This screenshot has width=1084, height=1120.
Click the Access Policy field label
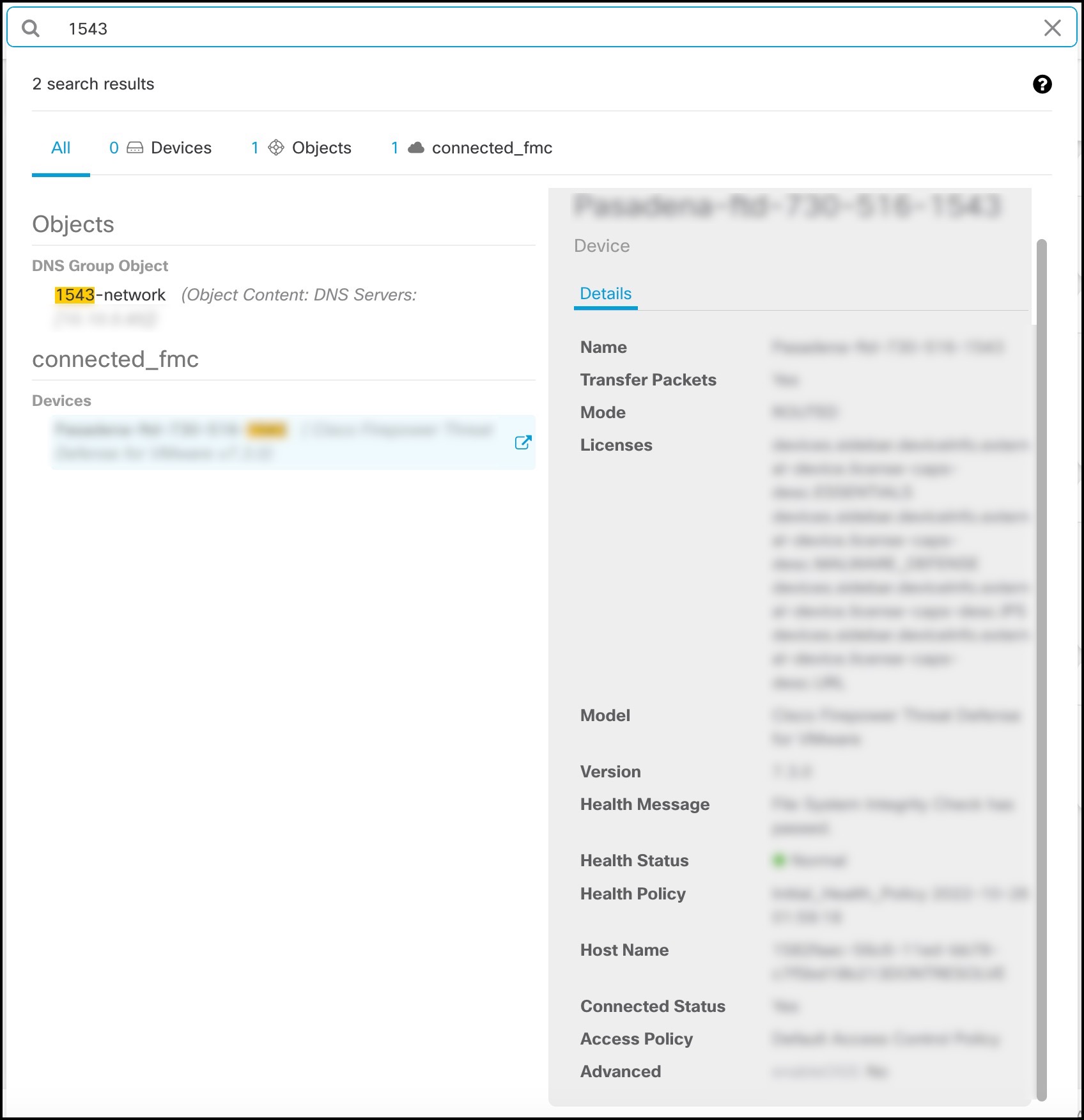(636, 1039)
